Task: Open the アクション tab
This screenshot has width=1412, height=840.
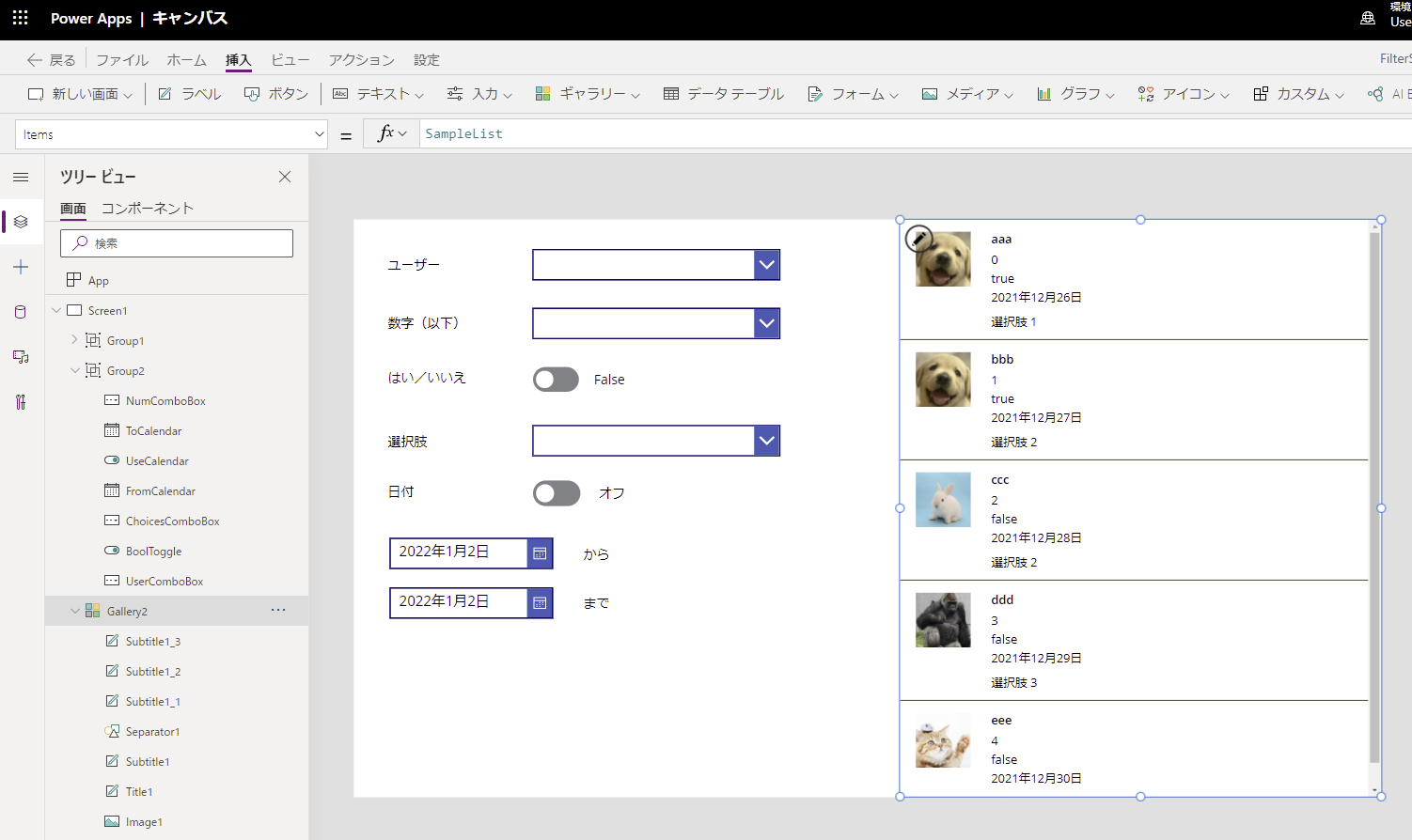Action: (x=362, y=60)
